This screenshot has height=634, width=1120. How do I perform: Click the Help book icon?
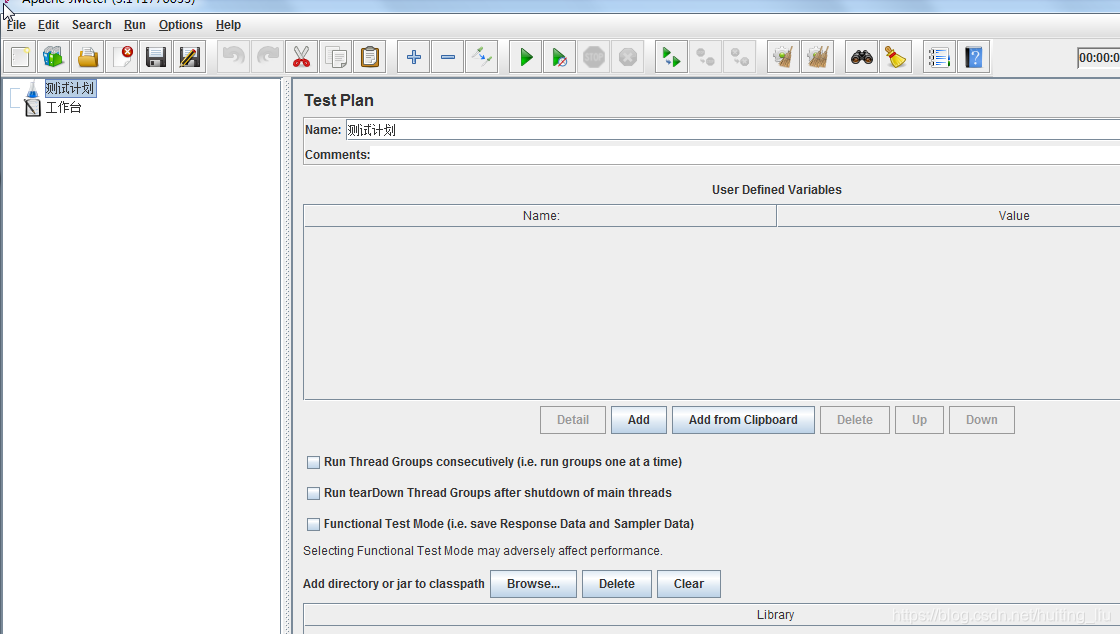coord(974,57)
